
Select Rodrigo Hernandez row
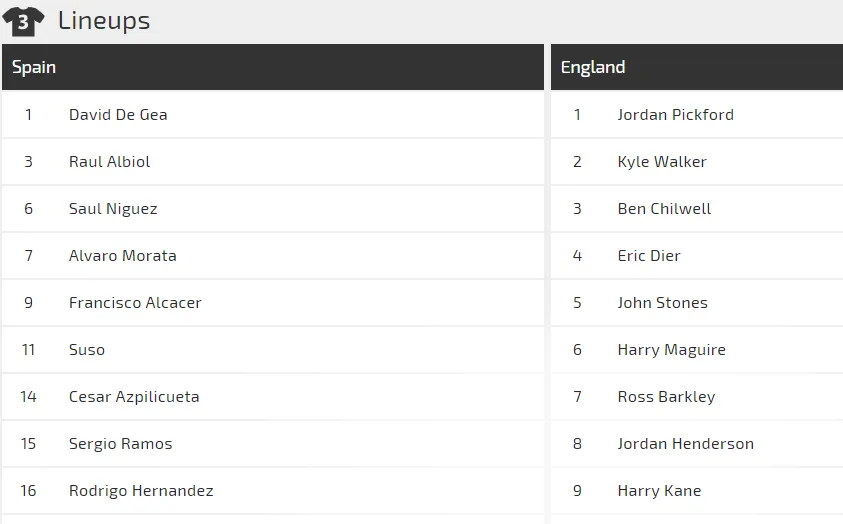pyautogui.click(x=141, y=491)
